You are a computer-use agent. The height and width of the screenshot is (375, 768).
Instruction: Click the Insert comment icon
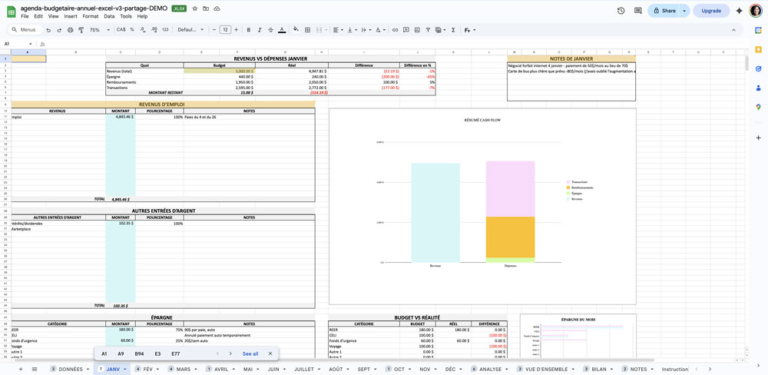pyautogui.click(x=406, y=30)
